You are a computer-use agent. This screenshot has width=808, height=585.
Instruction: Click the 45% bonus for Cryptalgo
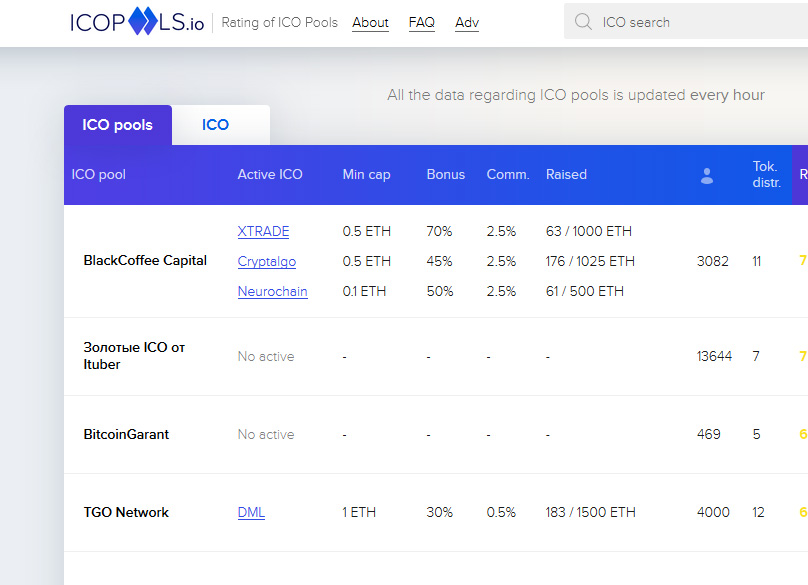[440, 261]
